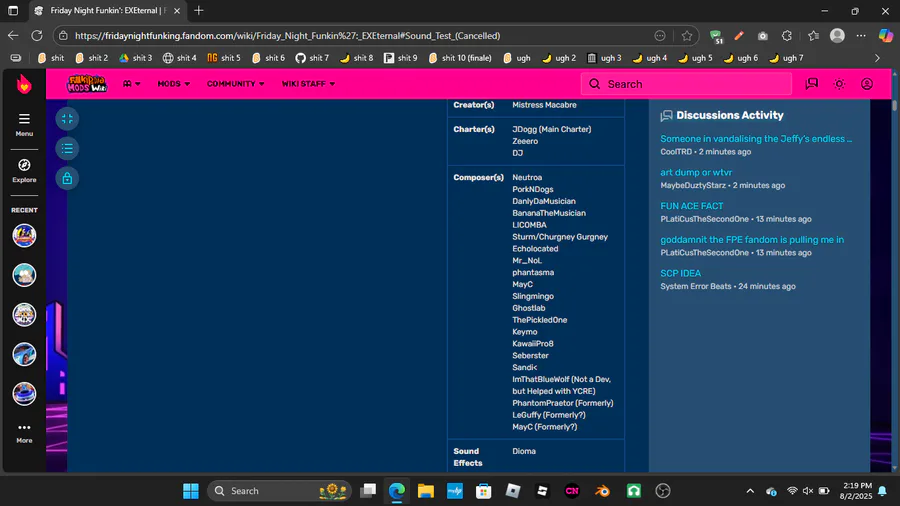Select the 'PhantomPraetor (Formerly)' text

[x=562, y=403]
